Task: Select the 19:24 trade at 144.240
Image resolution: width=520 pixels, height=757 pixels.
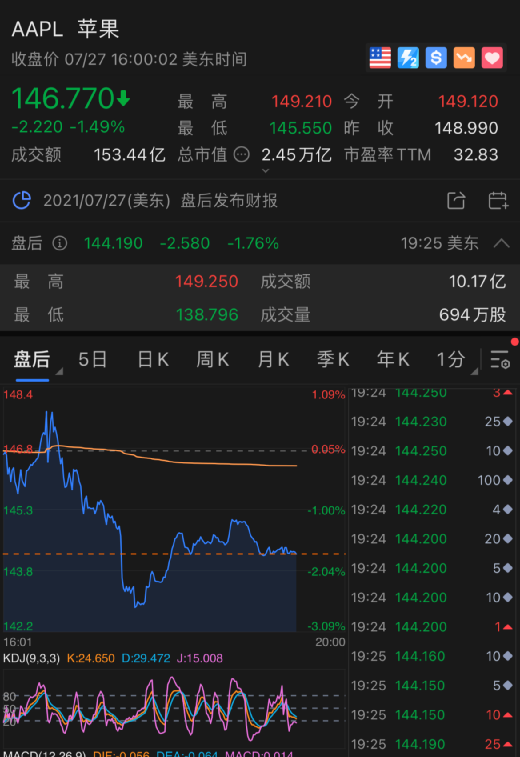Action: point(431,480)
